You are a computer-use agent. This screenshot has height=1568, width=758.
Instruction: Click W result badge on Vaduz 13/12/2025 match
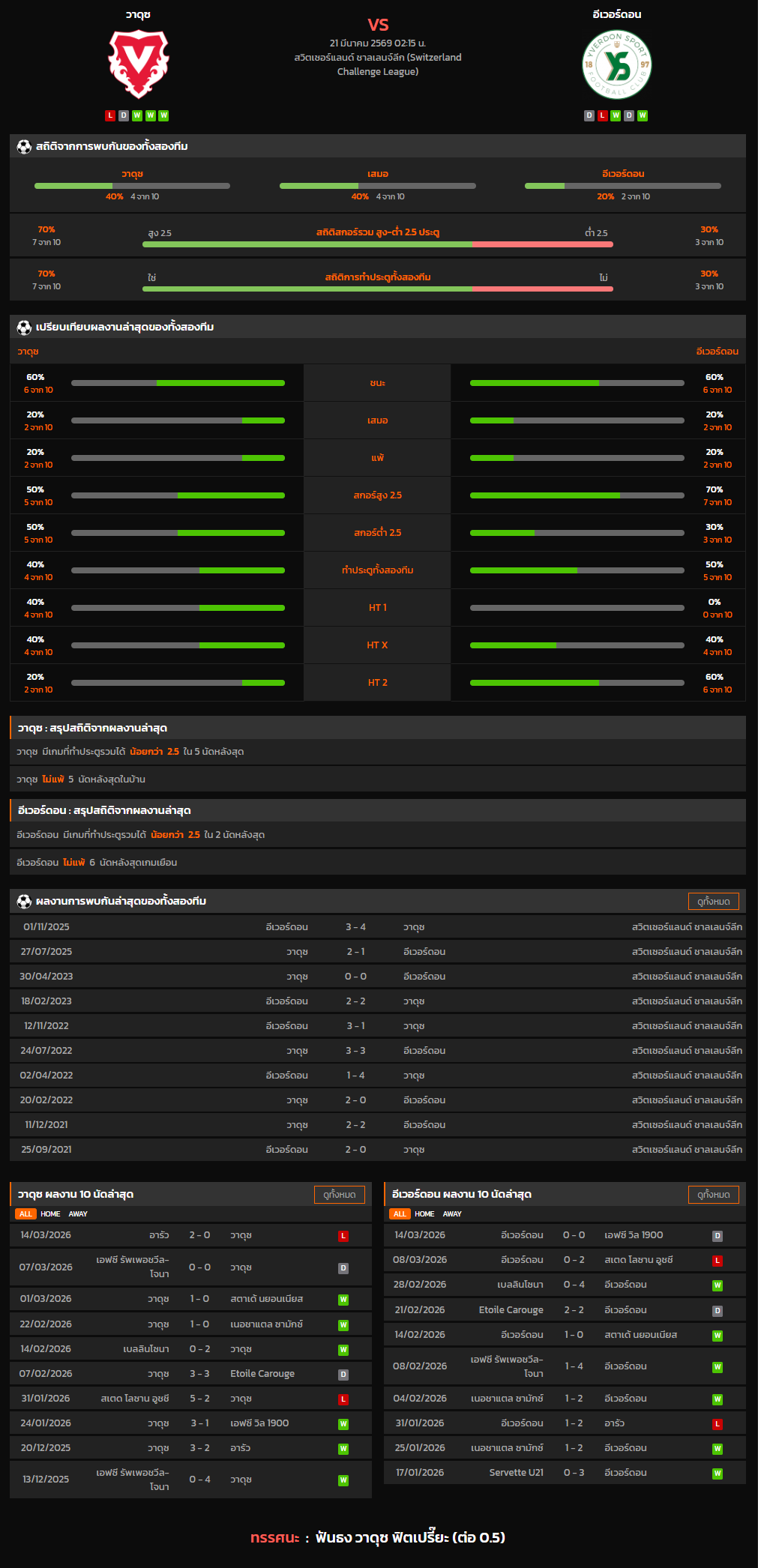pyautogui.click(x=343, y=1480)
